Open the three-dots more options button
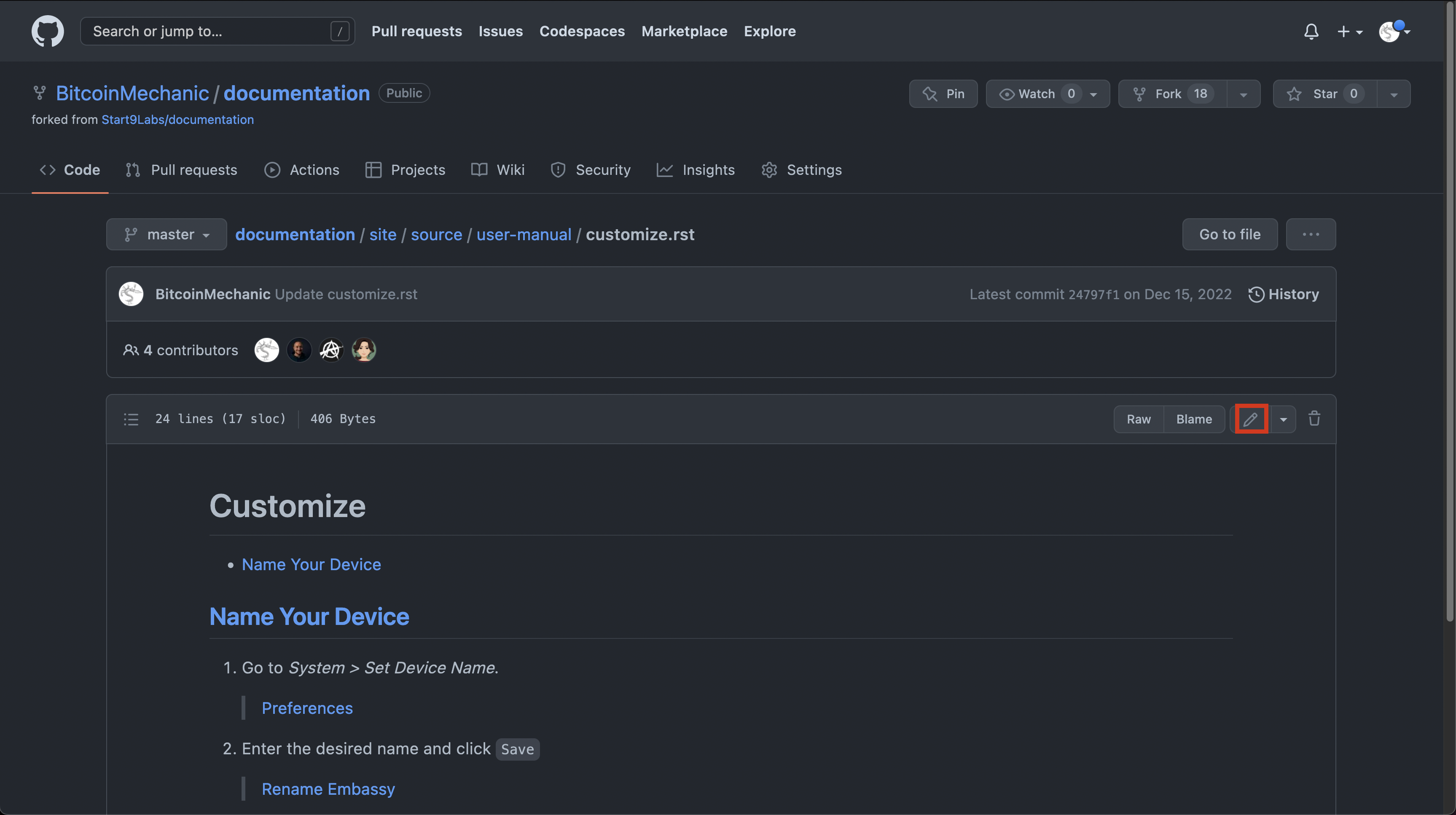 click(x=1310, y=235)
